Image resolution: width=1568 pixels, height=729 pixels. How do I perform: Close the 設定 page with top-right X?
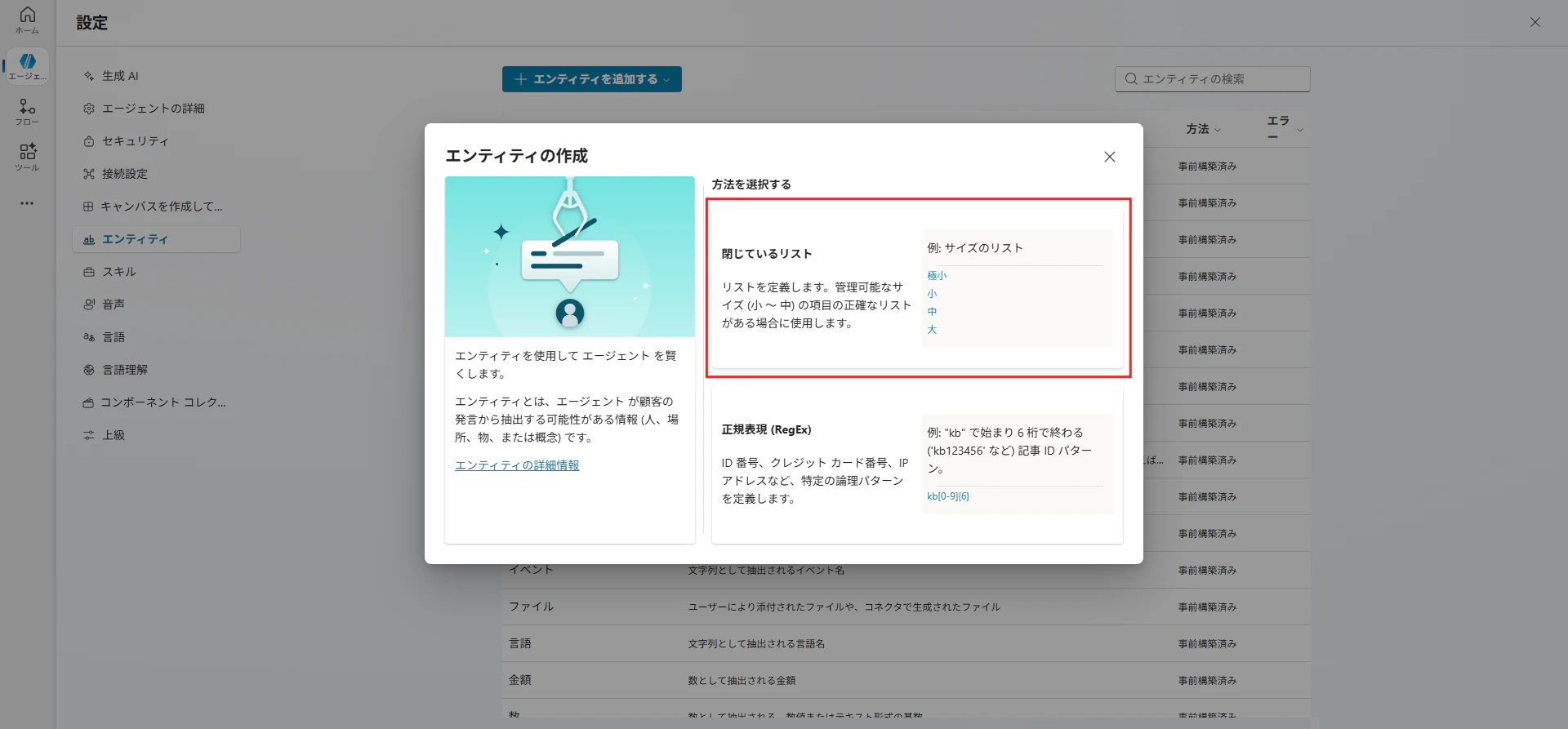point(1535,22)
